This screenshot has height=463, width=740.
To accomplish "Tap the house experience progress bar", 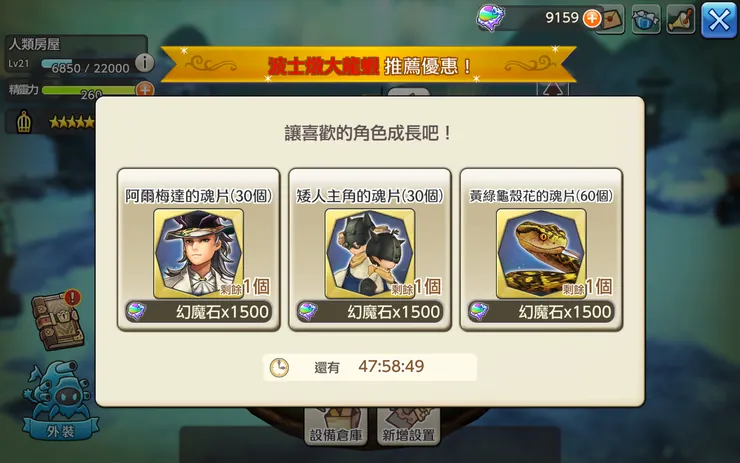I will click(x=87, y=66).
